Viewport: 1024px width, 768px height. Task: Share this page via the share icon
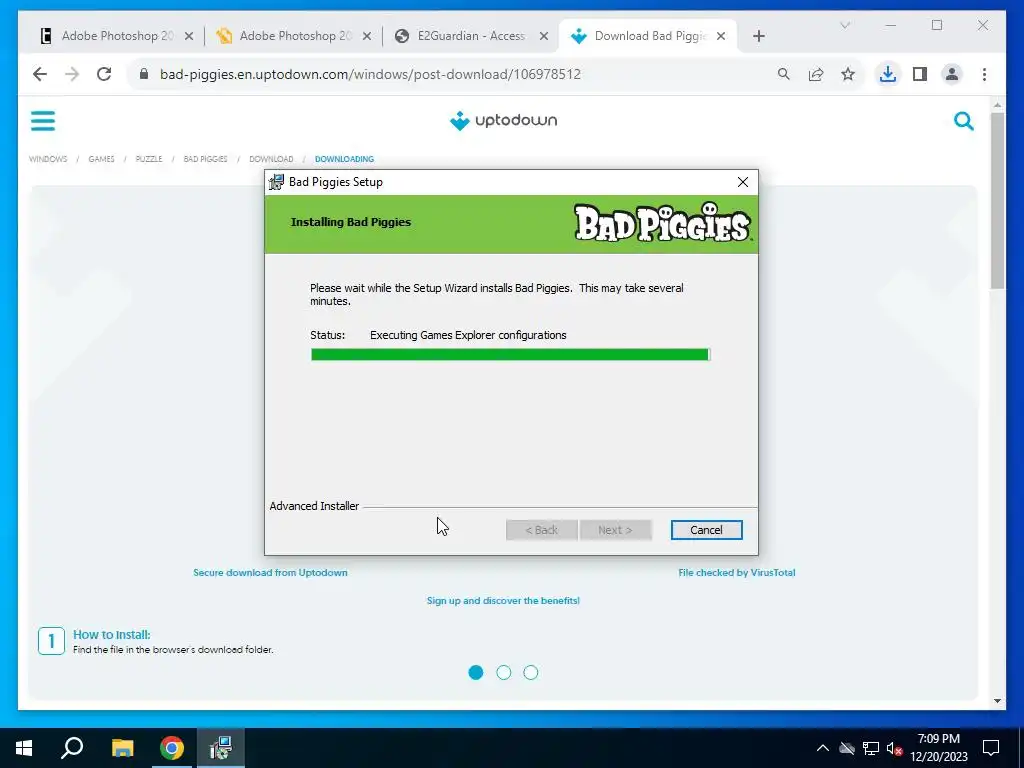[x=816, y=74]
